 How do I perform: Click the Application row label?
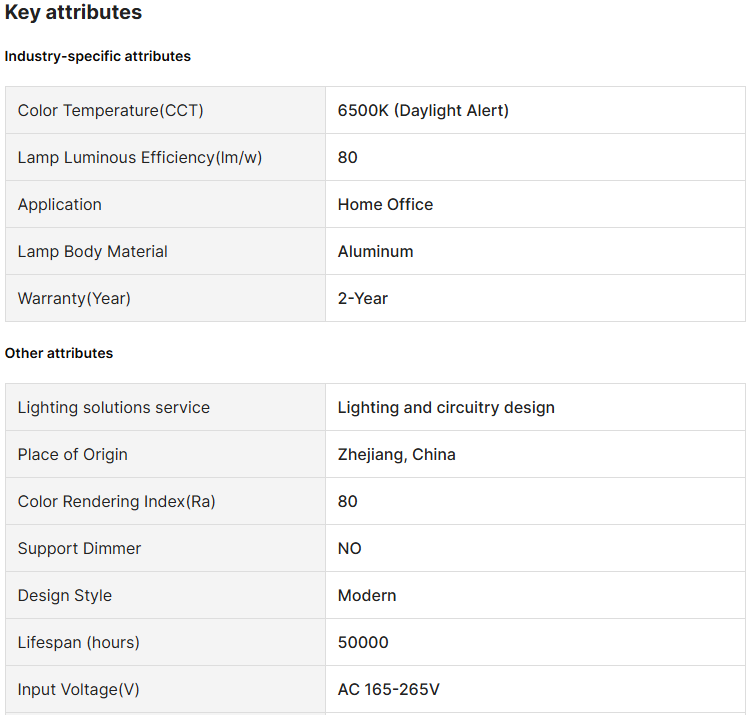pyautogui.click(x=60, y=204)
